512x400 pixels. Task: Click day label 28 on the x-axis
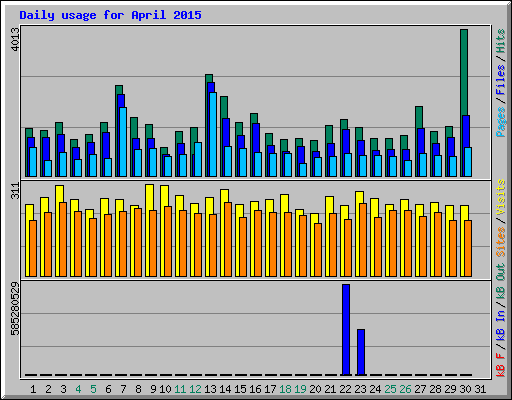pyautogui.click(x=435, y=389)
